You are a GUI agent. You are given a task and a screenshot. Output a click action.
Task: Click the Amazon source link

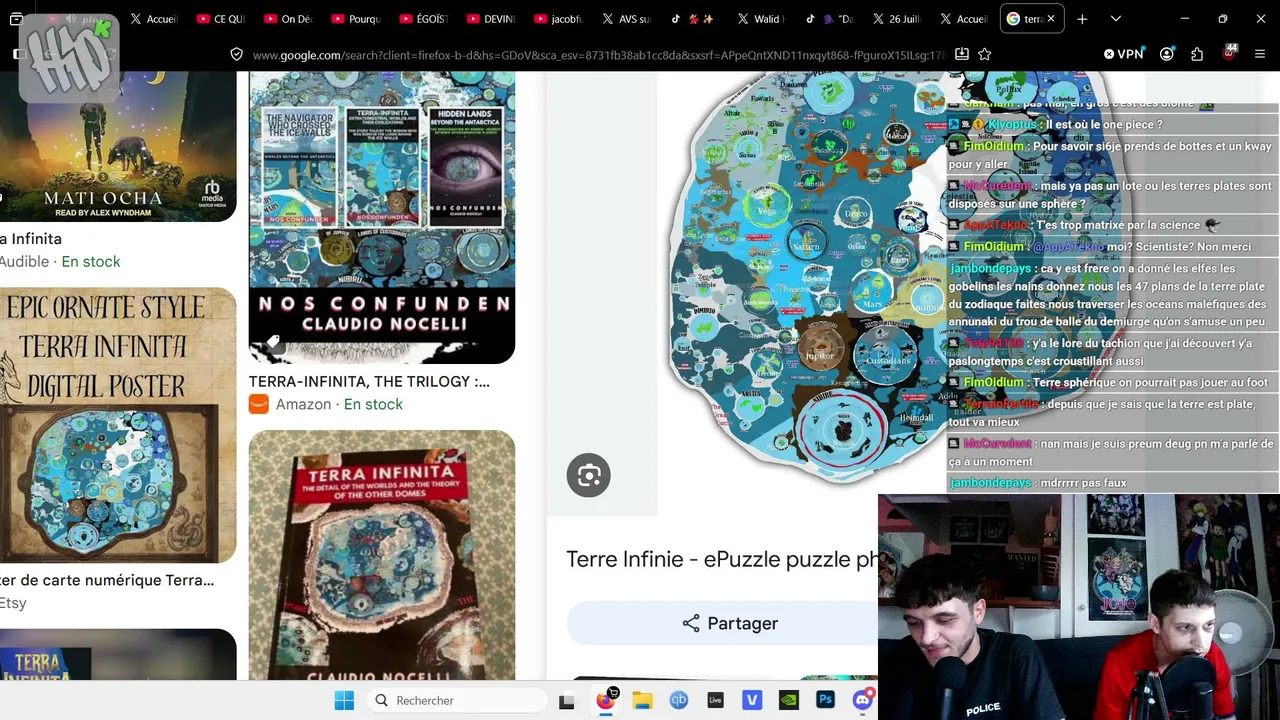click(303, 404)
